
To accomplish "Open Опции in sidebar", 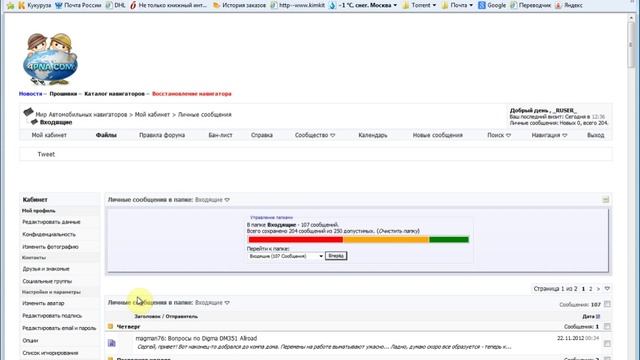I will tap(30, 340).
